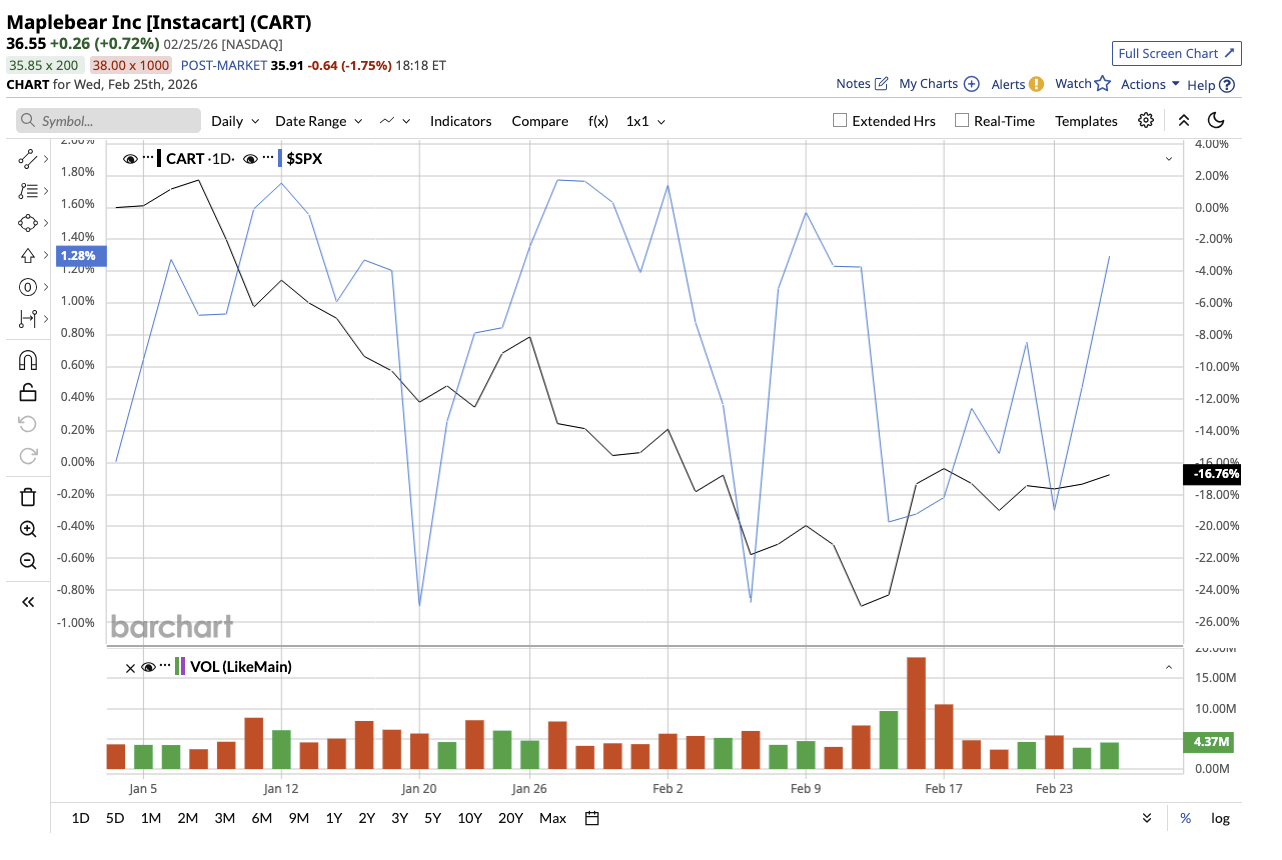This screenshot has width=1282, height=860.
Task: Collapse the left drawing toolbar
Action: pos(28,602)
